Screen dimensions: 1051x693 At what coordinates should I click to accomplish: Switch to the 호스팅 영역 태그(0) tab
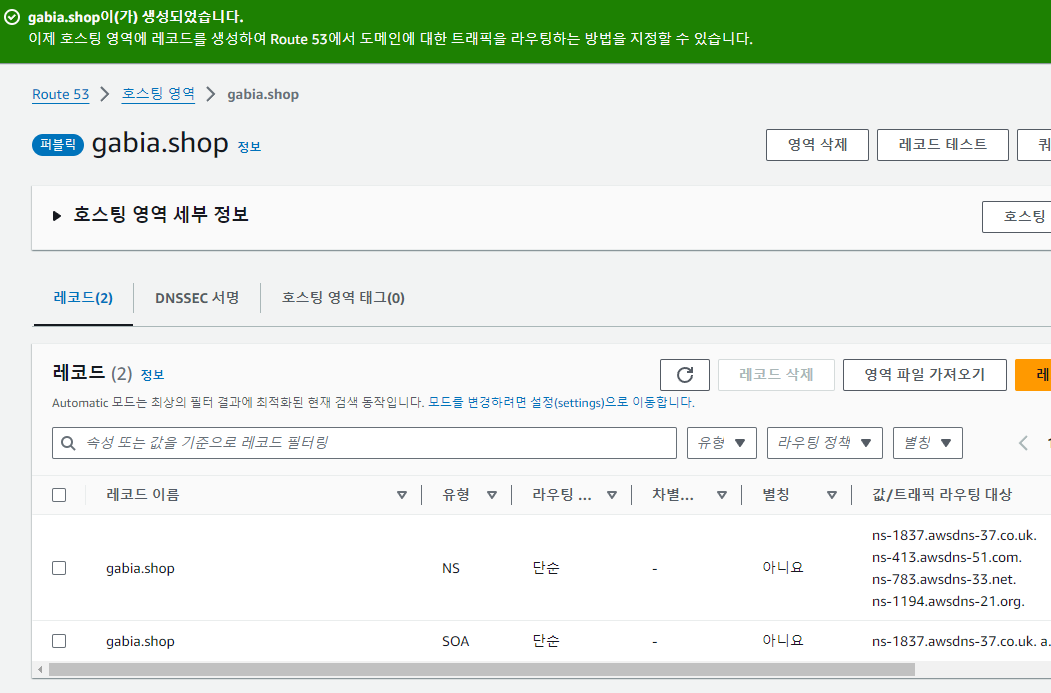point(343,298)
